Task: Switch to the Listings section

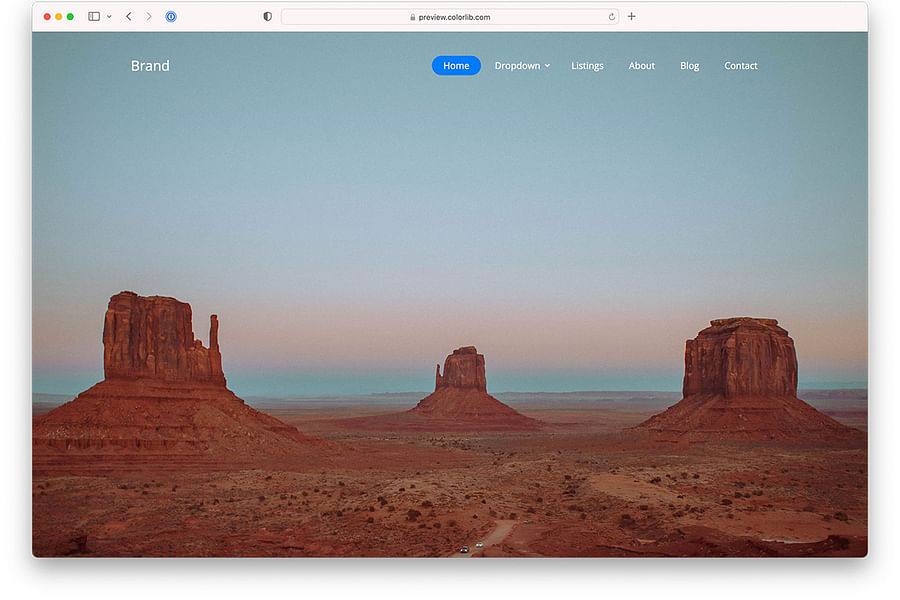Action: (x=587, y=65)
